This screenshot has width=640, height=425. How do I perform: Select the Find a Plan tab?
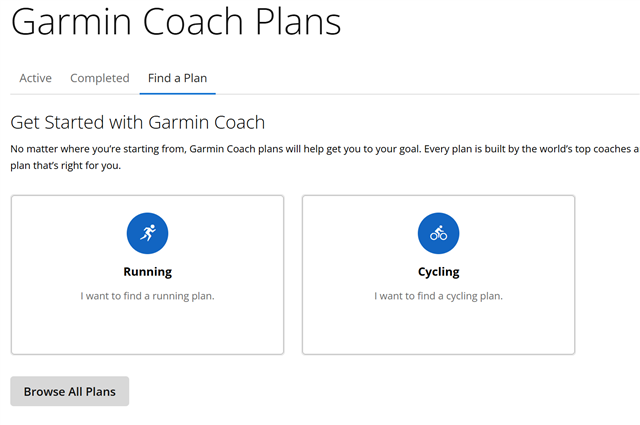[178, 78]
